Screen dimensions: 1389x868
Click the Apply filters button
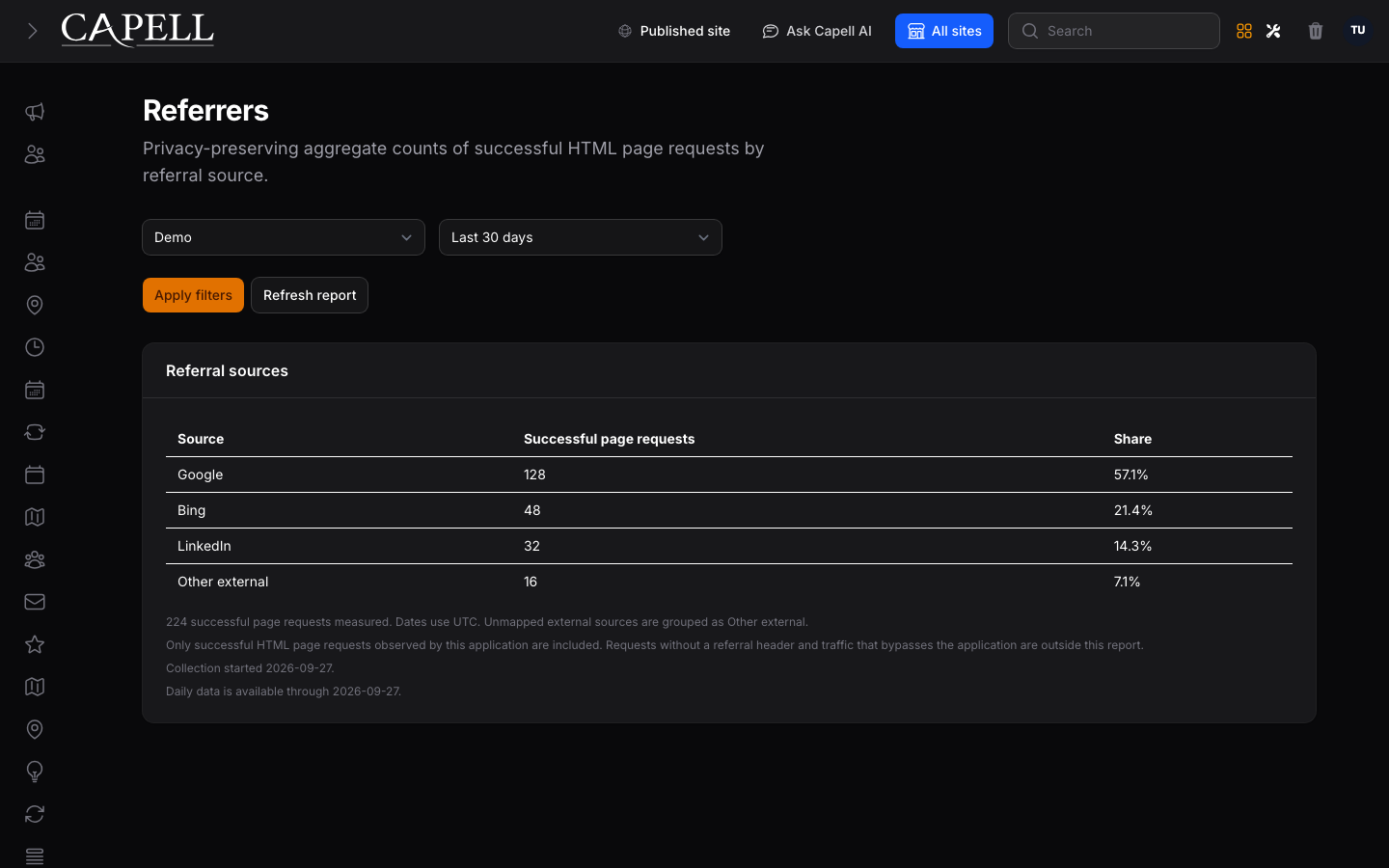point(193,295)
